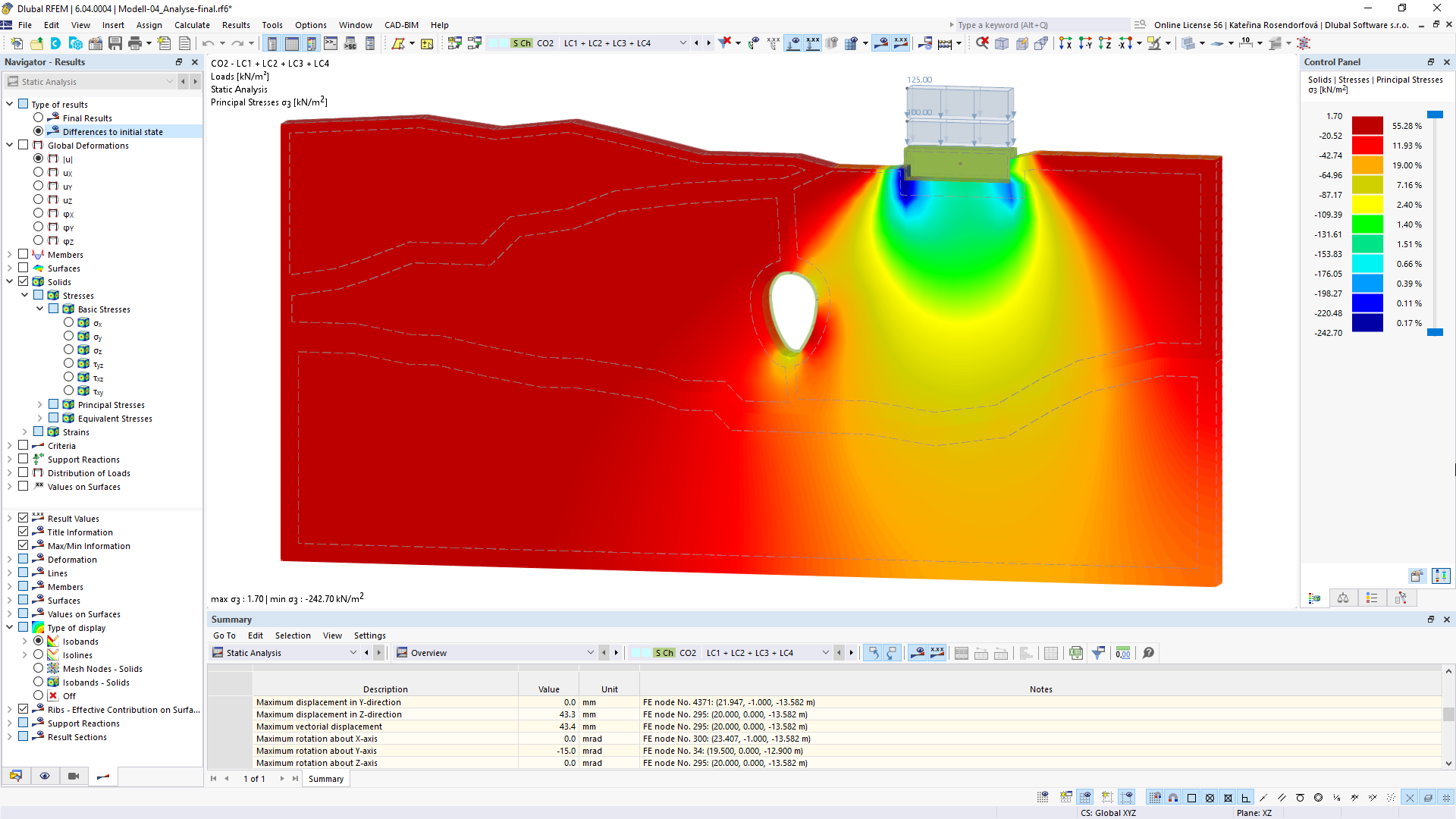Screen dimensions: 1456x819
Task: Open the Results menu
Action: pyautogui.click(x=234, y=24)
